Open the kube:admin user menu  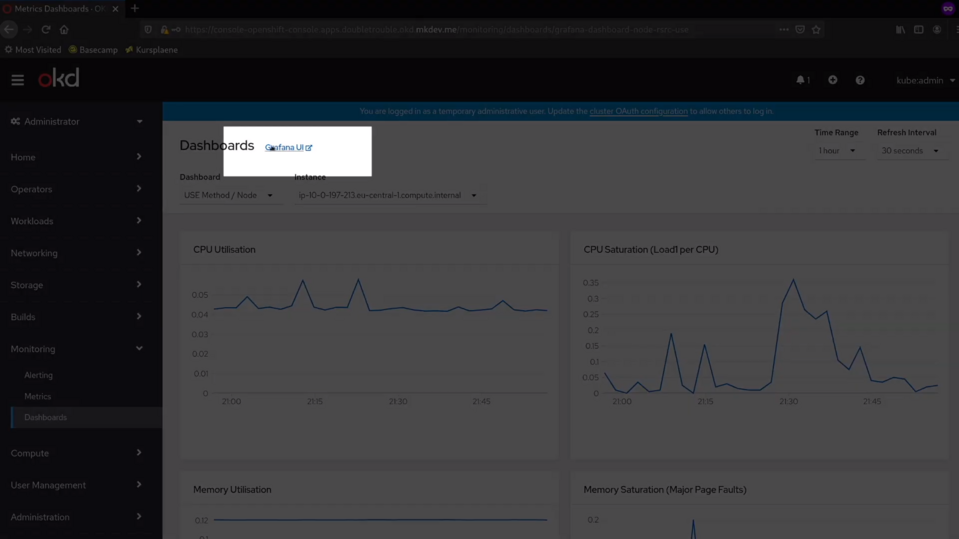pos(925,80)
